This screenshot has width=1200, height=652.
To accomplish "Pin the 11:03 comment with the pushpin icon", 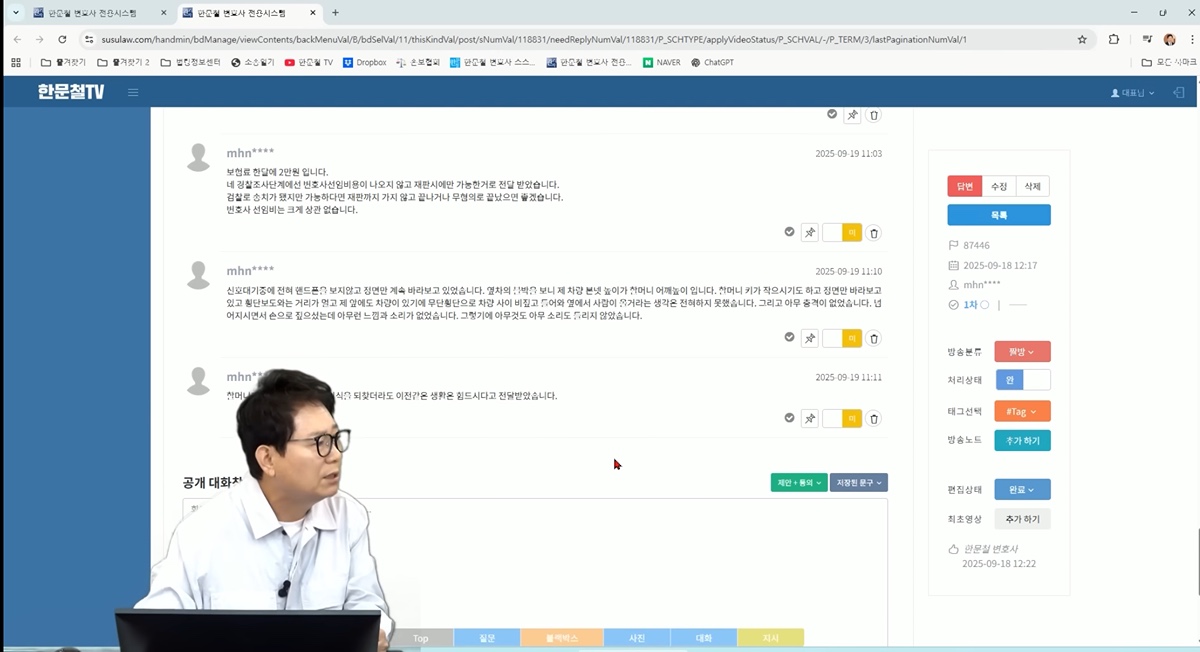I will [810, 233].
